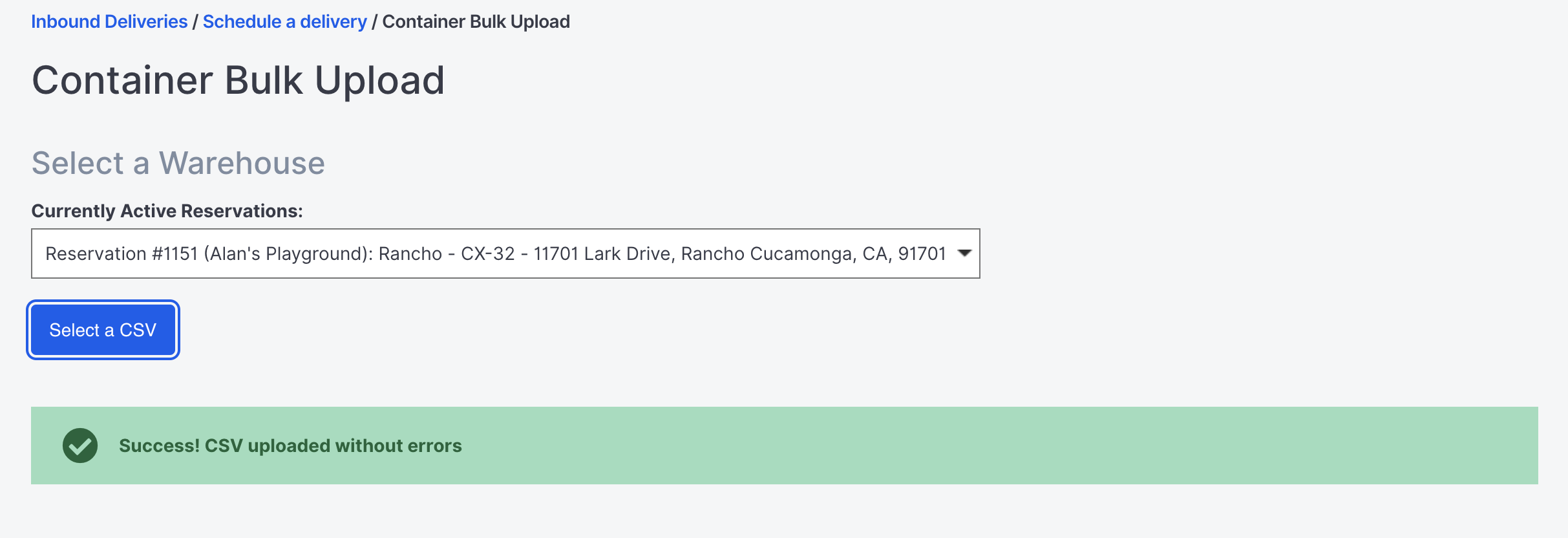
Task: Click the Container Bulk Upload breadcrumb text
Action: pyautogui.click(x=476, y=21)
